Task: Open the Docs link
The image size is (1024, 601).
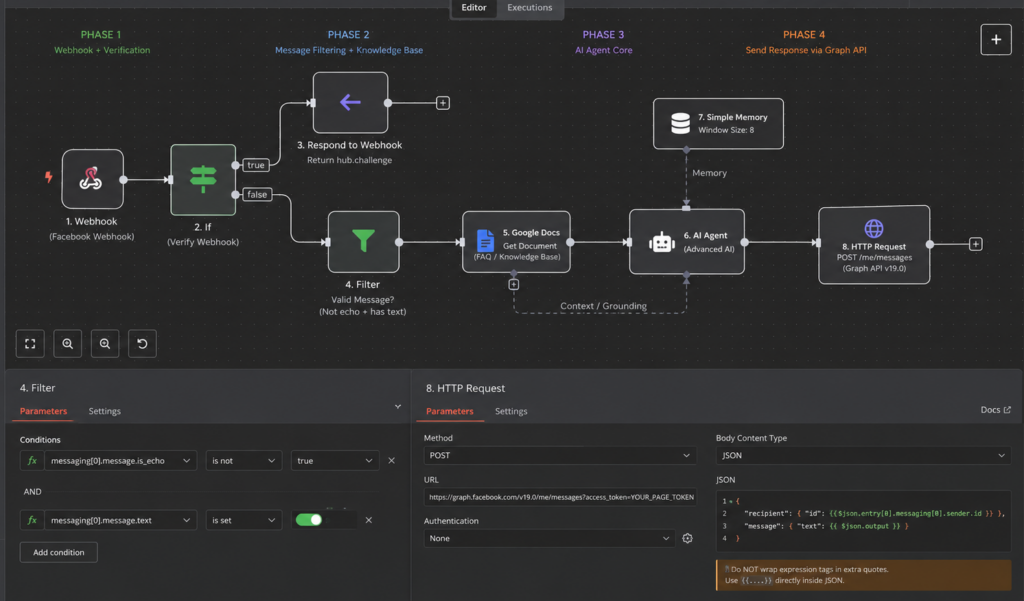Action: (995, 410)
